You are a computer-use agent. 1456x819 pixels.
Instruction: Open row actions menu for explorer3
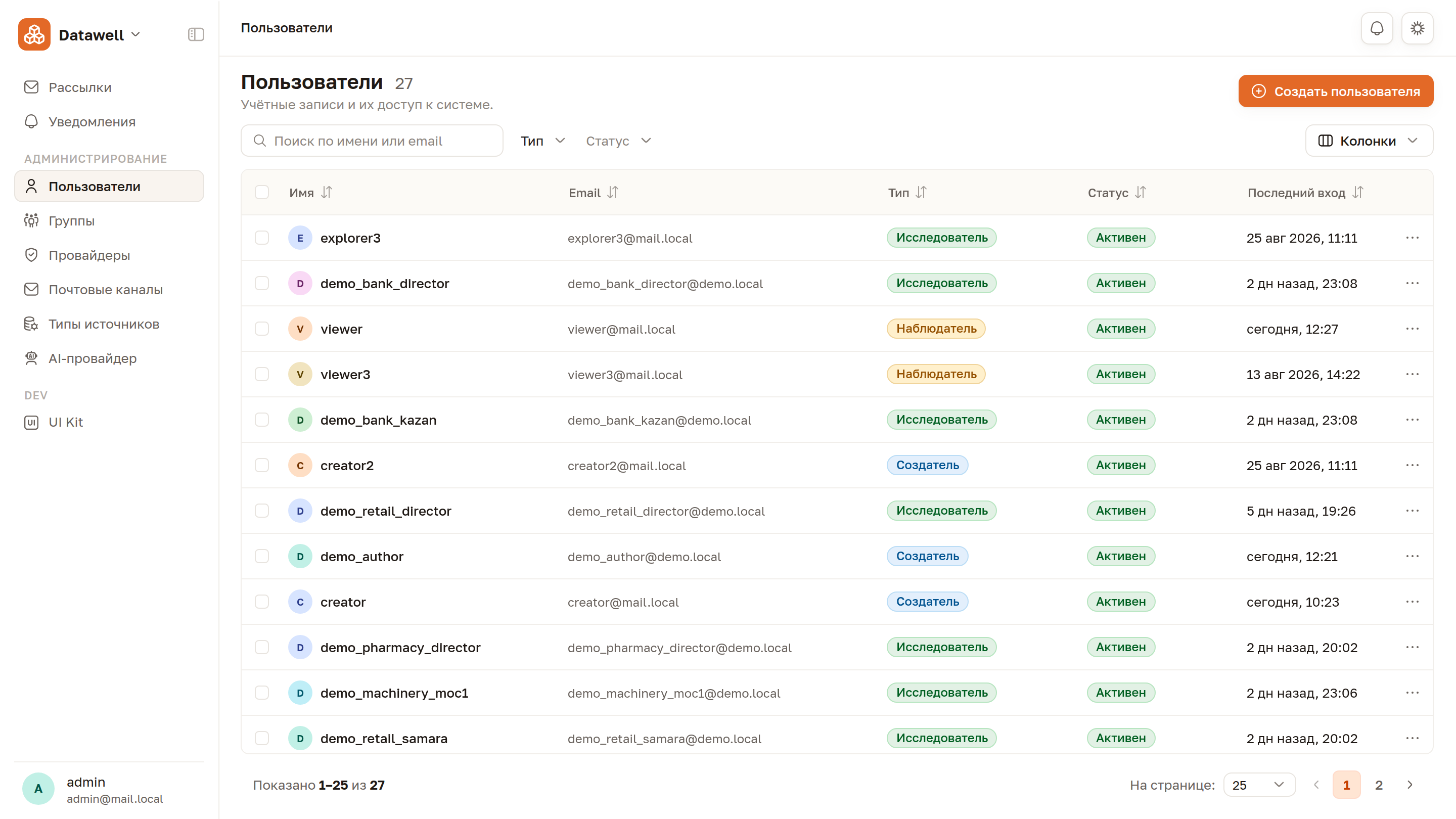tap(1412, 238)
